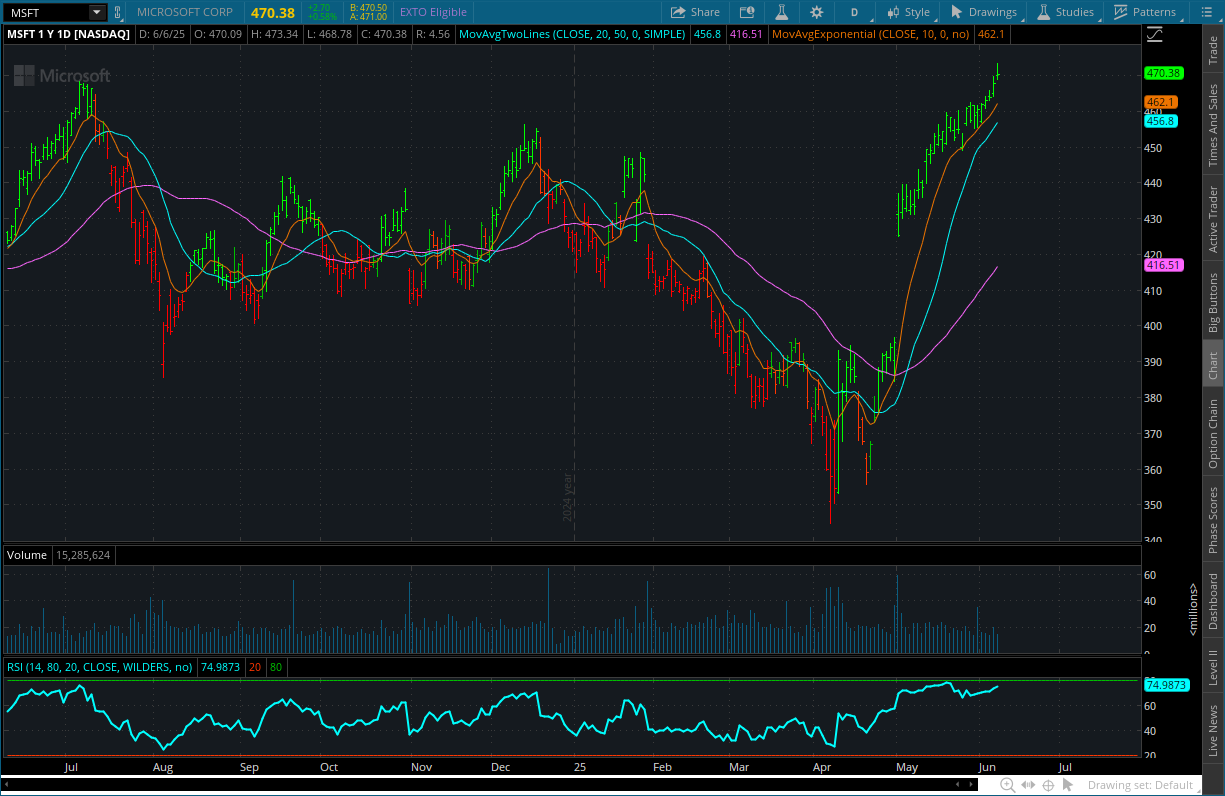Click the bid/ask B: 470.50 A: 471.00 quote
The width and height of the screenshot is (1225, 796).
pyautogui.click(x=368, y=12)
